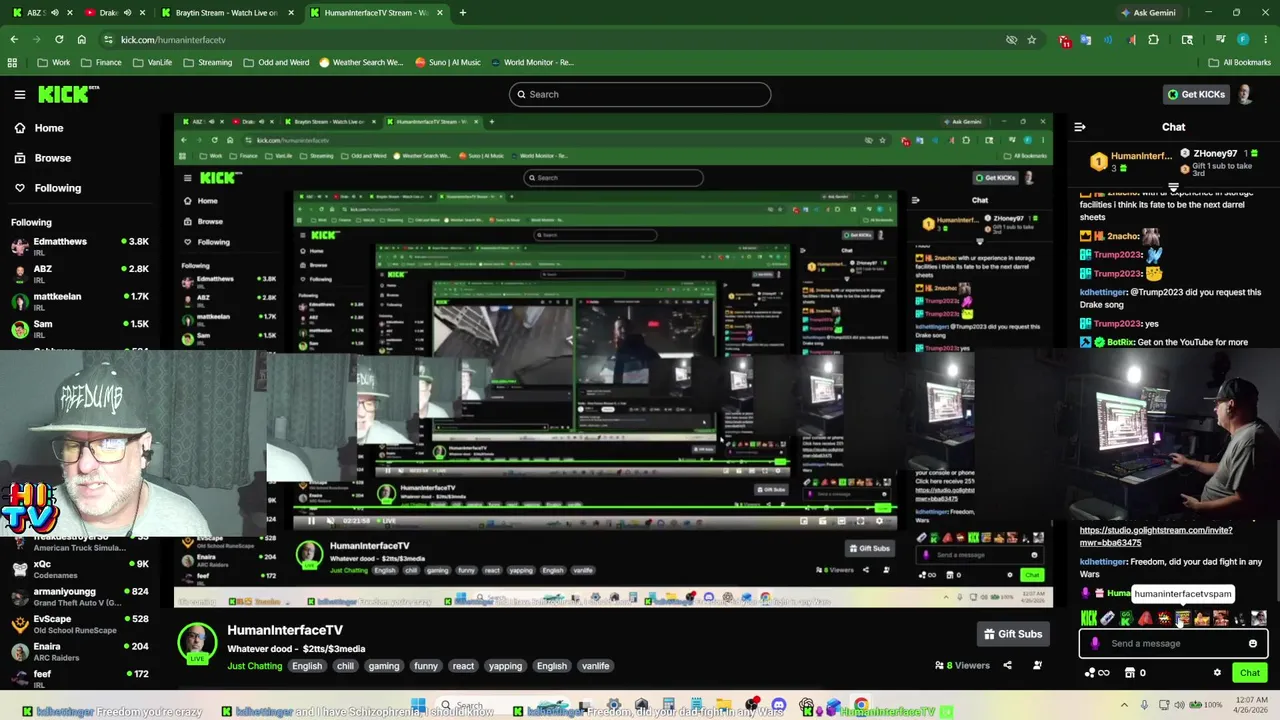Screen dimensions: 1280x720
Task: Open the Gmail extension icon with badge
Action: click(x=1065, y=40)
